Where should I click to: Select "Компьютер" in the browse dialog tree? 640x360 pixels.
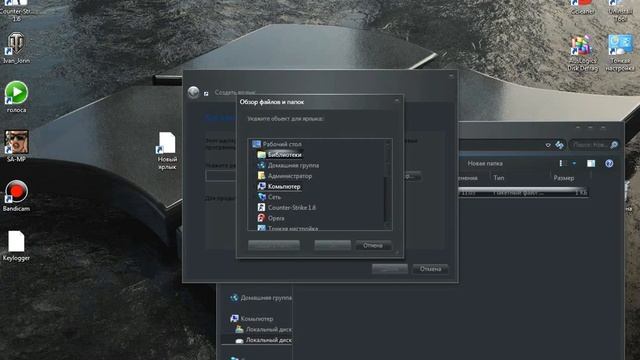[279, 187]
